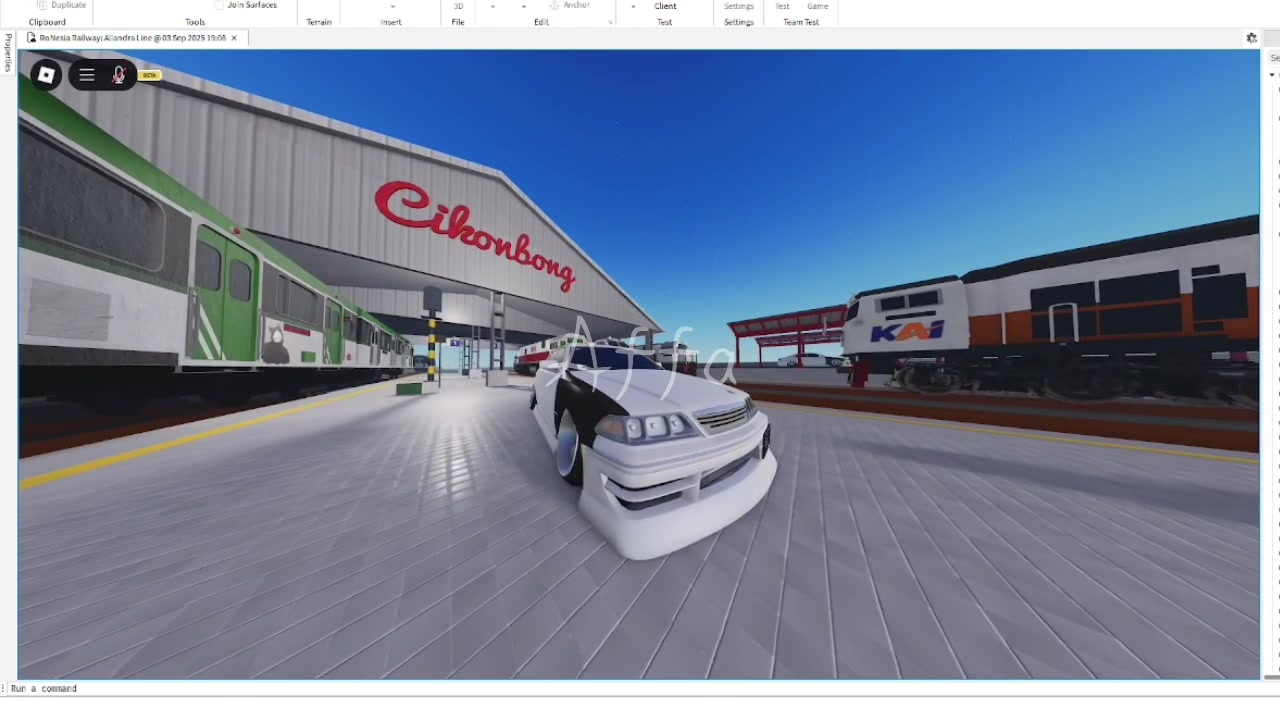Click the Duplicate clipboard icon
This screenshot has height=720, width=1280.
click(x=42, y=6)
